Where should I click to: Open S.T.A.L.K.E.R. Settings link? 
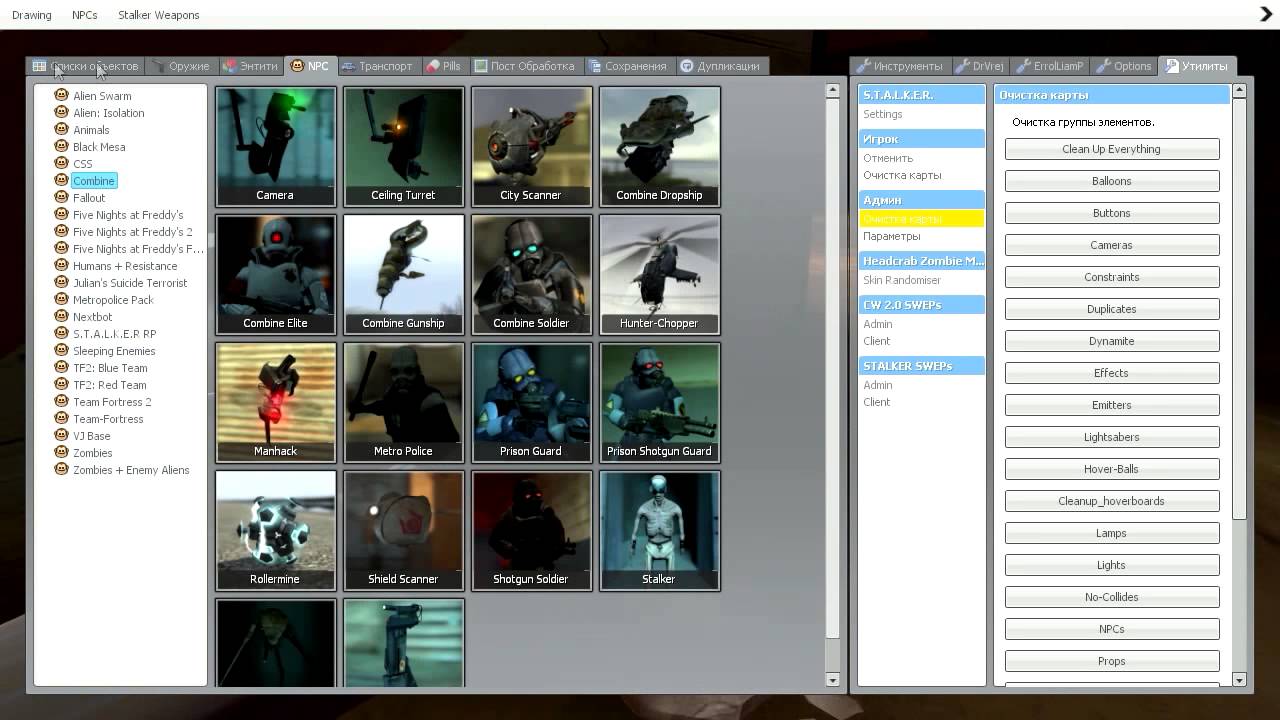[883, 114]
